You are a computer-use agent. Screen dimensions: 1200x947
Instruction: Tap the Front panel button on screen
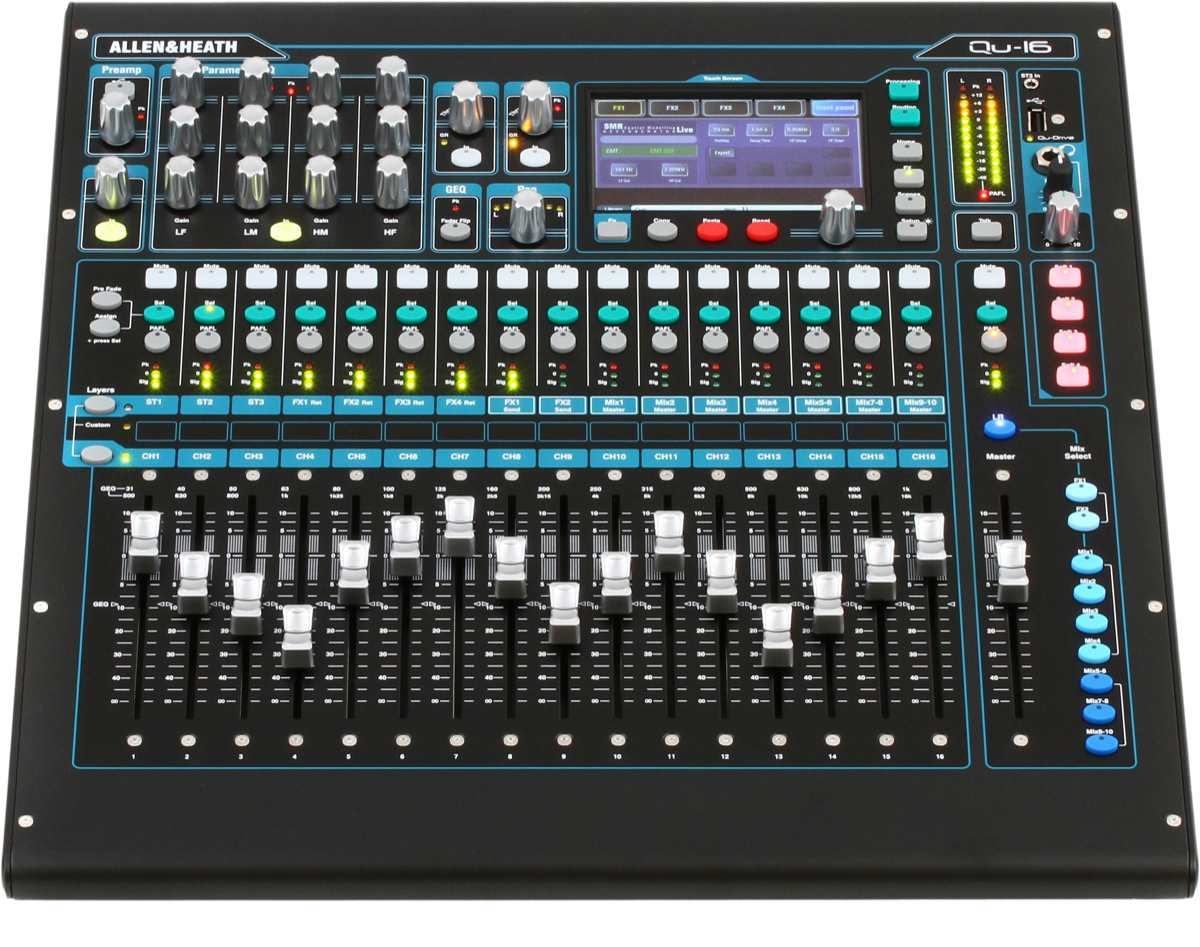[x=835, y=107]
